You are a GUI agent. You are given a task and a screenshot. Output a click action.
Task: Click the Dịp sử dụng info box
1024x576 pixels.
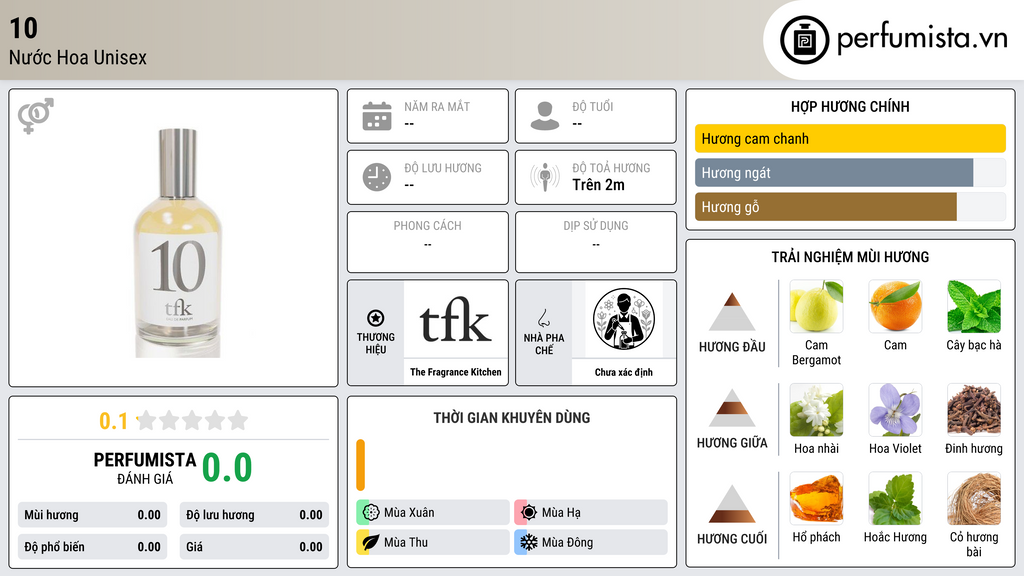[596, 242]
